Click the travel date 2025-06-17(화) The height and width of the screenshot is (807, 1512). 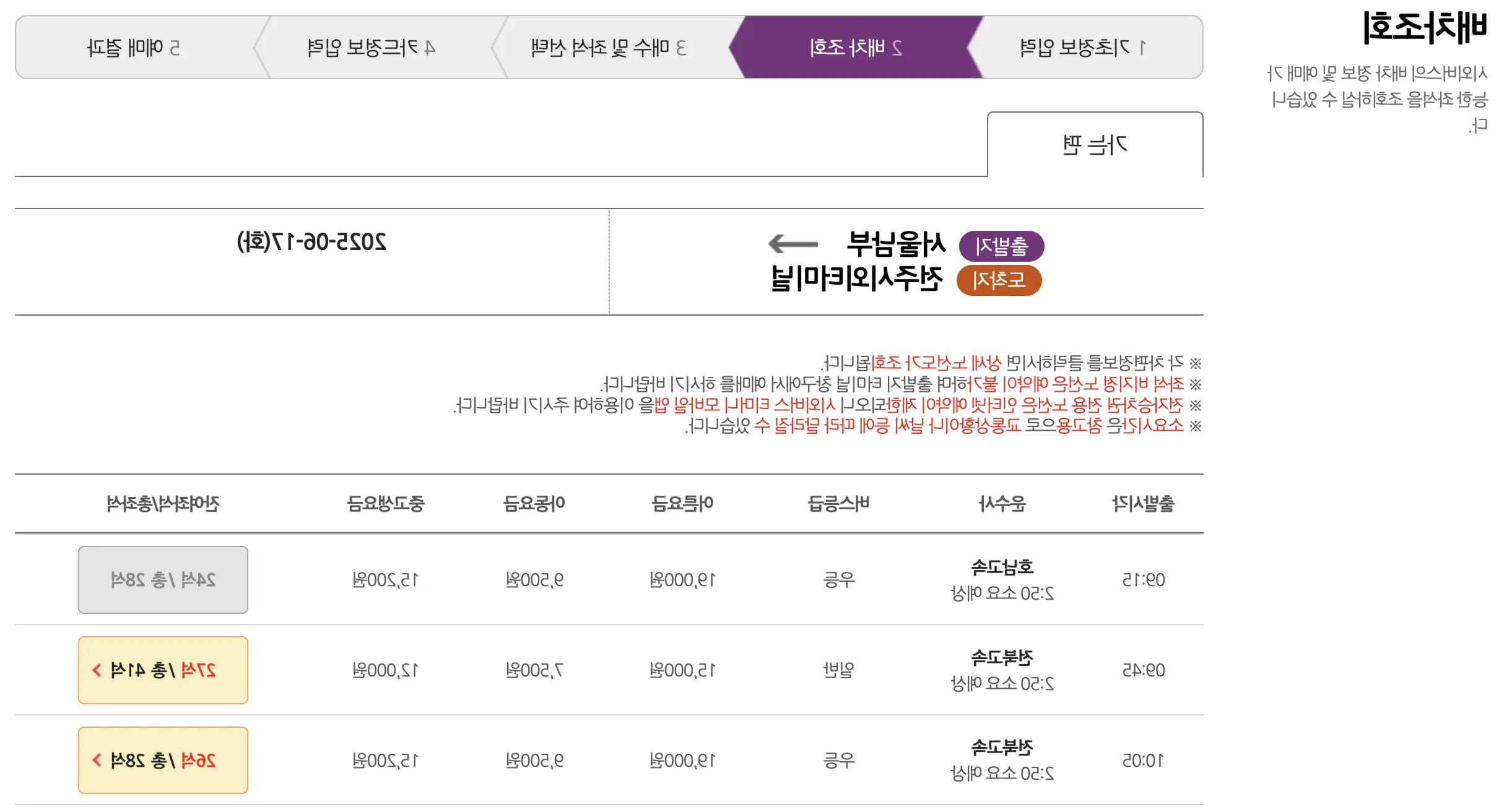tap(311, 242)
